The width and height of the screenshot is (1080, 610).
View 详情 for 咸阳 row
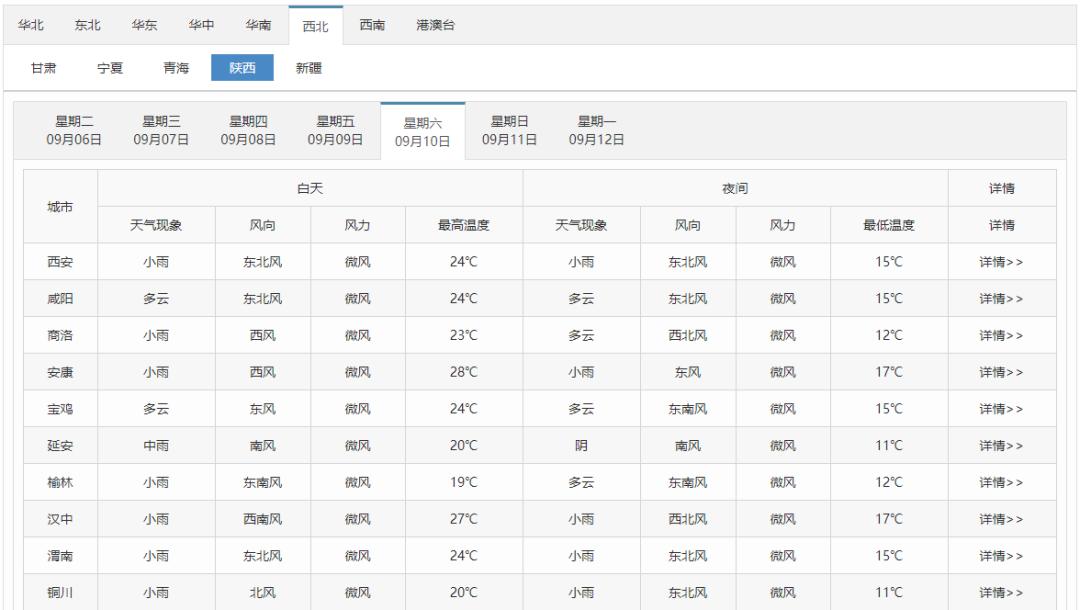pyautogui.click(x=1001, y=299)
